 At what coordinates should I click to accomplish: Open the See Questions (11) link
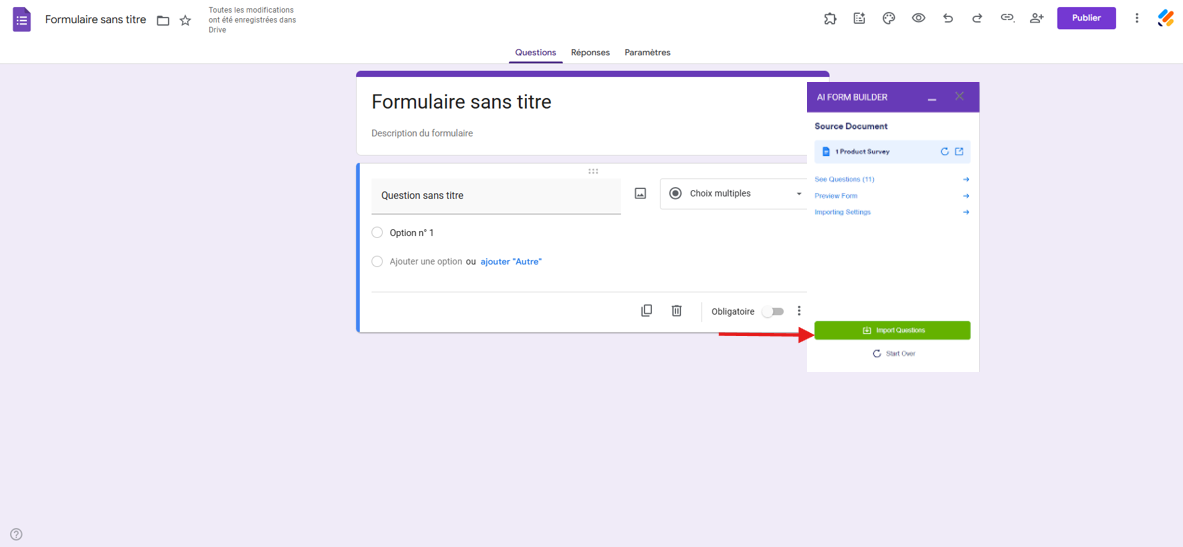[x=845, y=180]
